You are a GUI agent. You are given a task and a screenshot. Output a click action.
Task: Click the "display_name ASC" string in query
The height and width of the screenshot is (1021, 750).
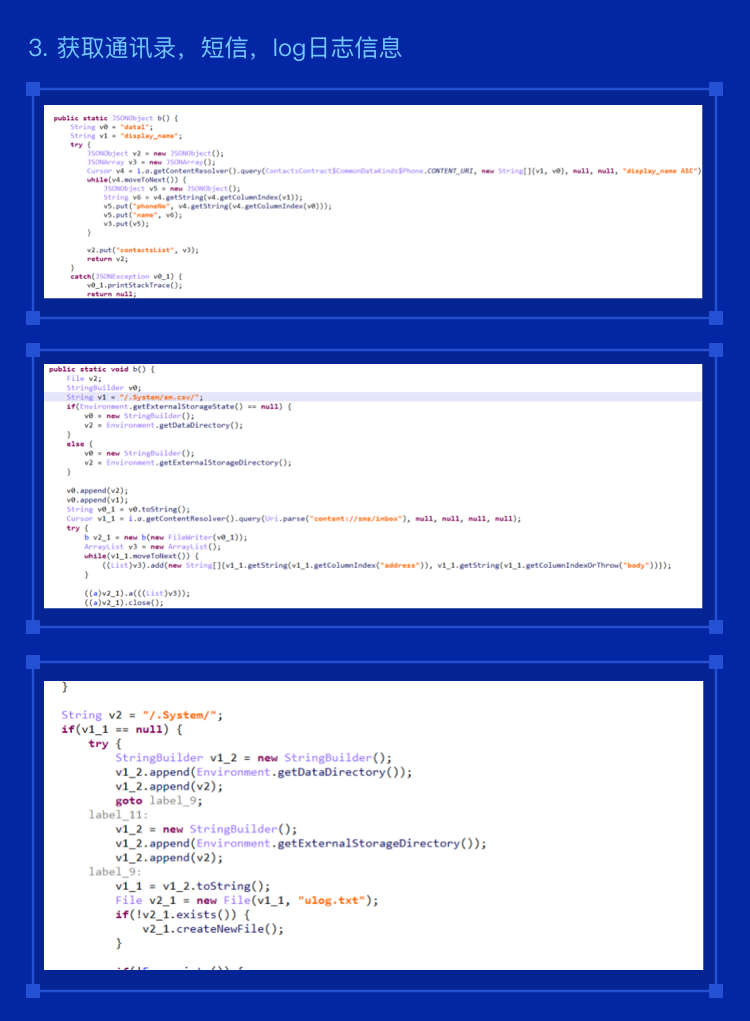point(660,171)
